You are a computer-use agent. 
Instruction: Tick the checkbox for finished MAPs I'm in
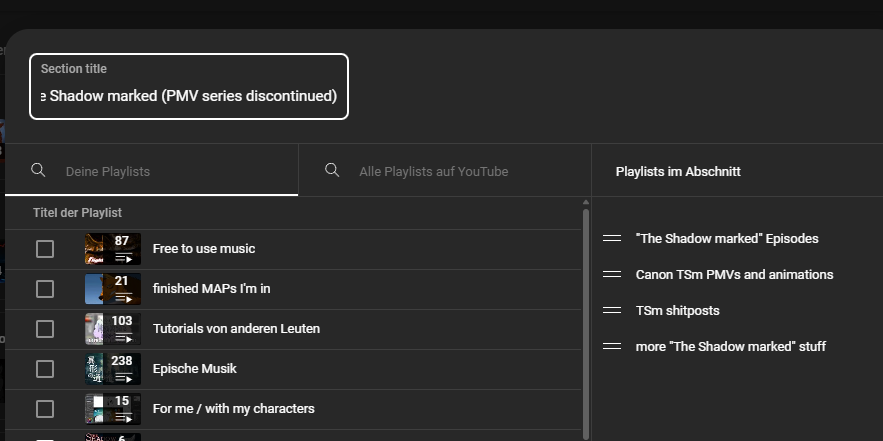(45, 289)
